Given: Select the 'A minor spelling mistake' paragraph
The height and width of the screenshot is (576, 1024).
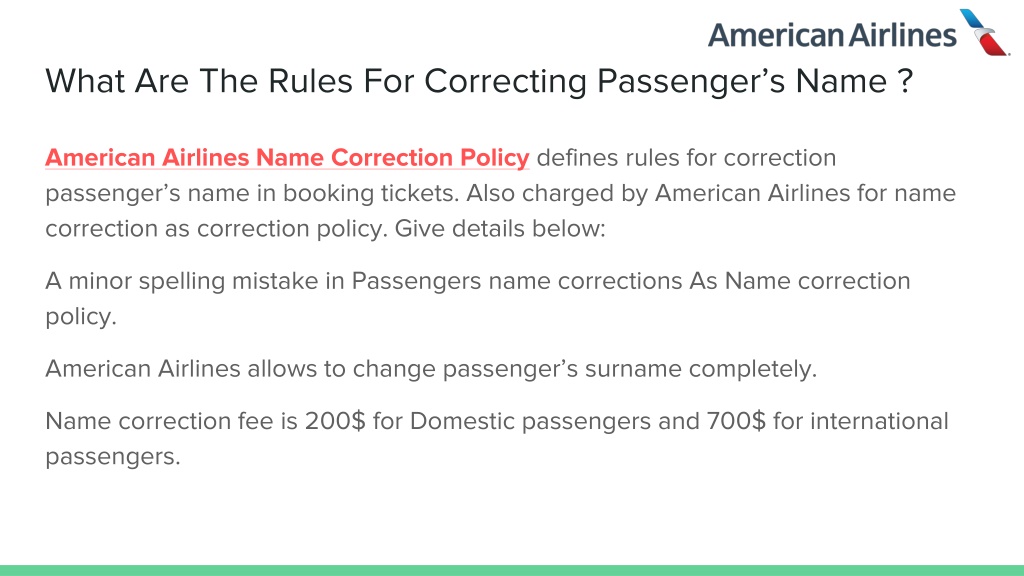Looking at the screenshot, I should [x=477, y=298].
